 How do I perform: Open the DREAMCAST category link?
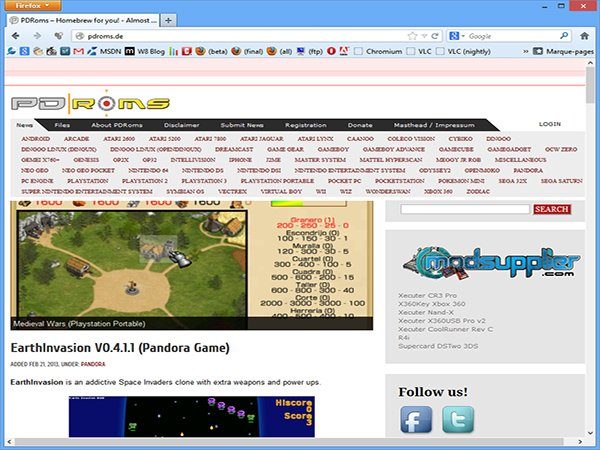point(234,149)
